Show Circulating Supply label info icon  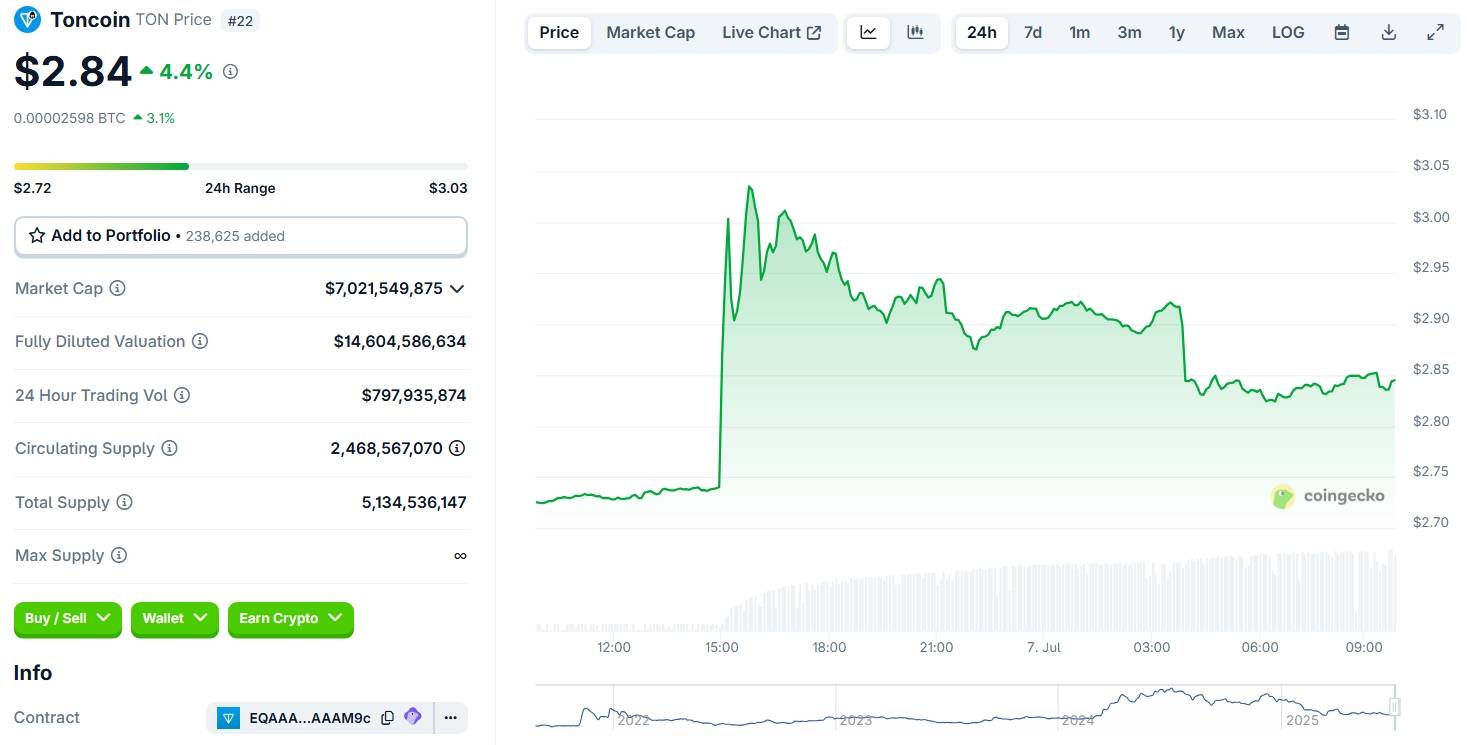[x=169, y=448]
